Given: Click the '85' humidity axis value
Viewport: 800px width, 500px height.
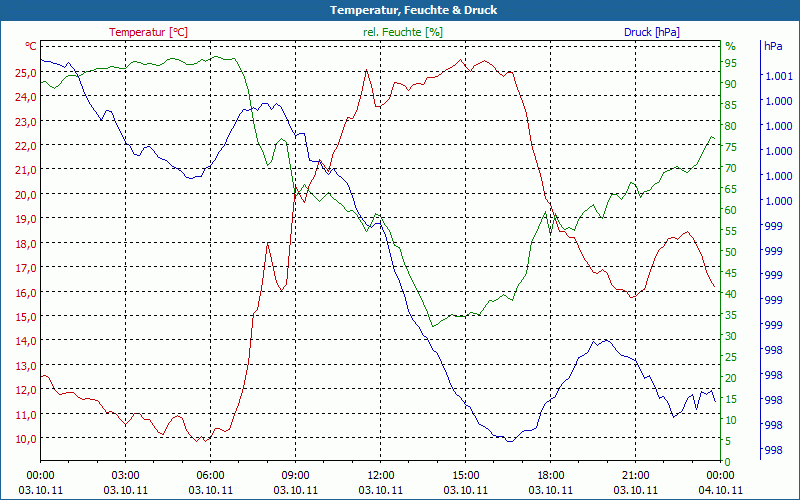Looking at the screenshot, I should pos(731,105).
